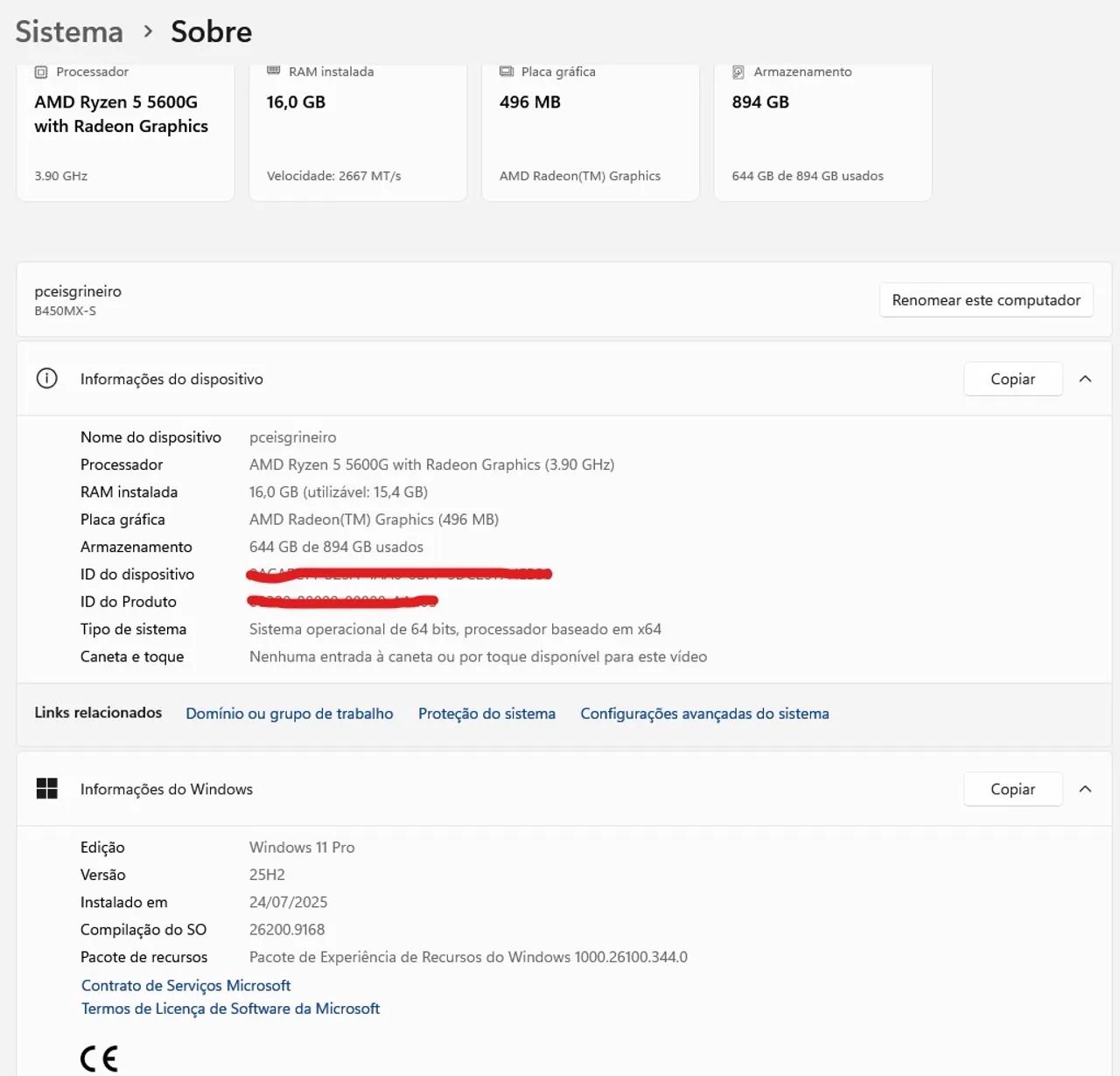Click '644 GB de 894 GB usados' in Armazenamento row
Viewport: 1120px width, 1076px height.
[336, 547]
